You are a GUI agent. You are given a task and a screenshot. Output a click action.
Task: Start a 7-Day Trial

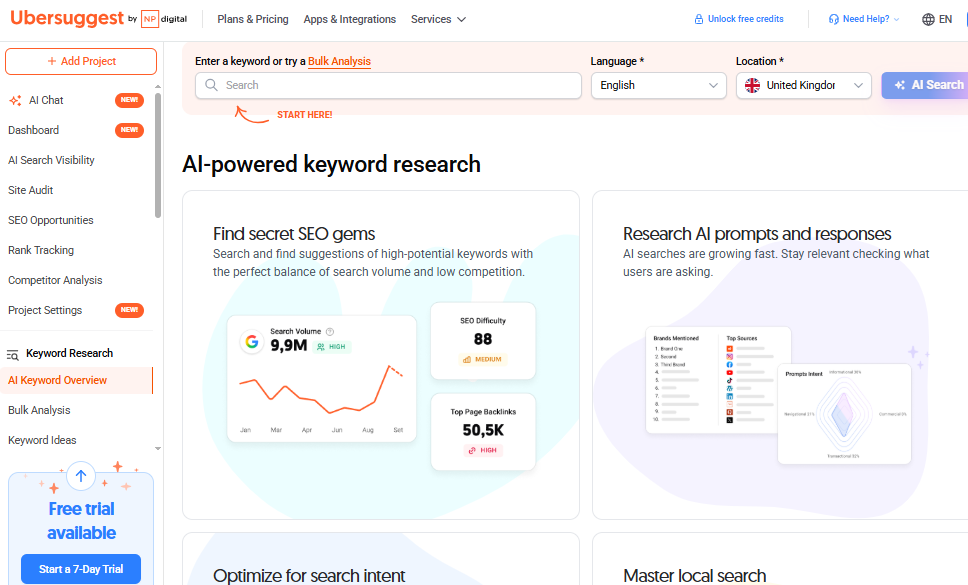coord(81,569)
